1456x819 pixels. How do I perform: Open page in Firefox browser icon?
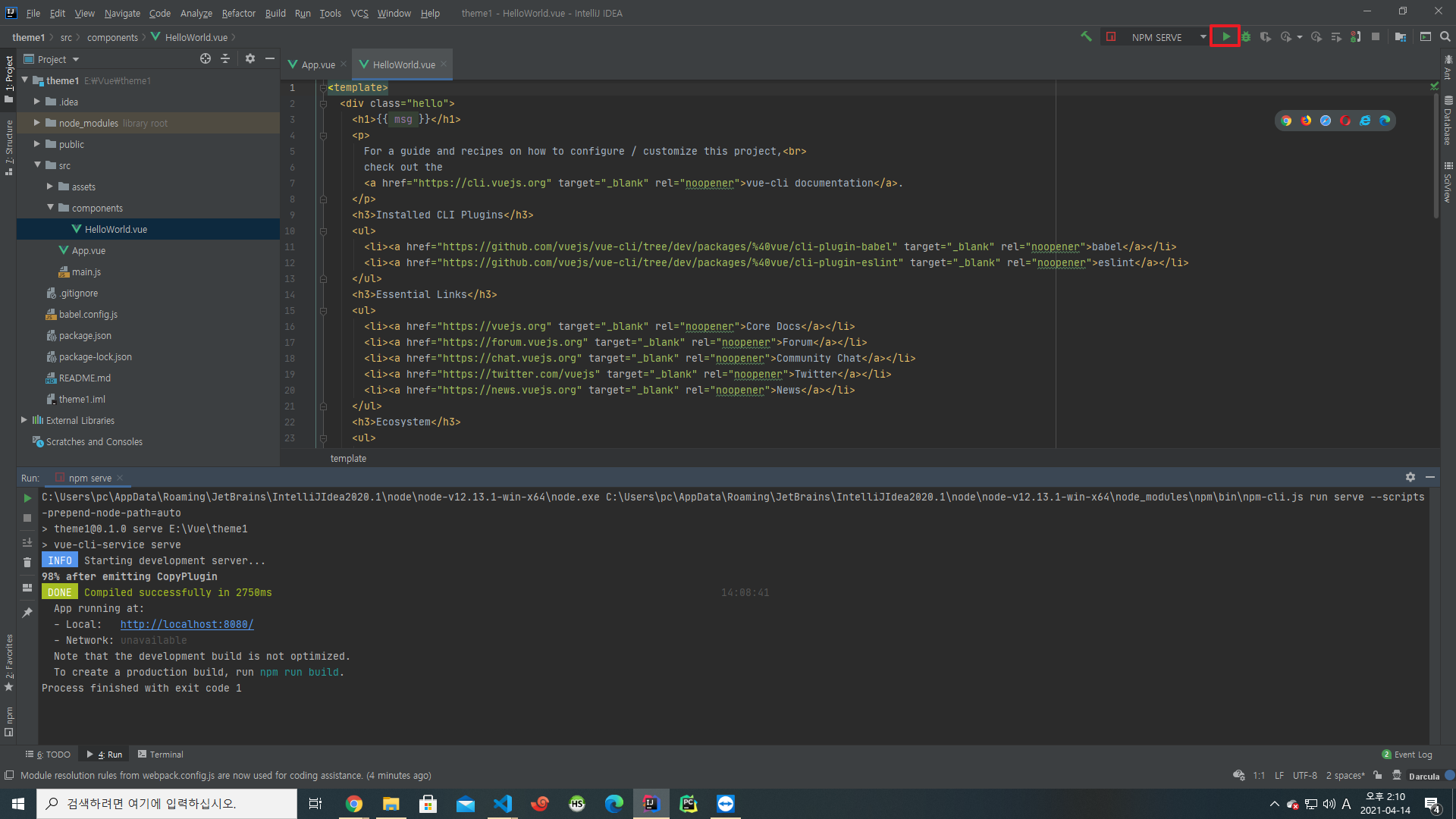tap(1306, 121)
